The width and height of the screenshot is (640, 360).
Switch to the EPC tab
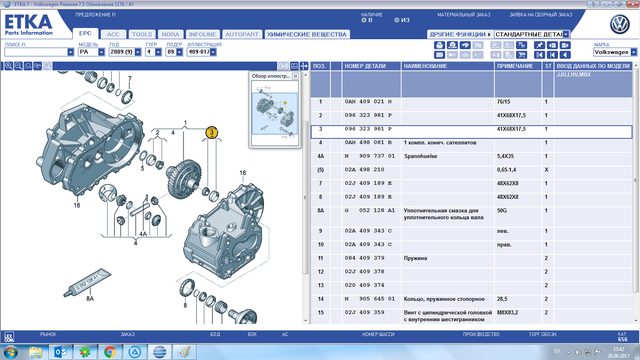click(x=85, y=33)
